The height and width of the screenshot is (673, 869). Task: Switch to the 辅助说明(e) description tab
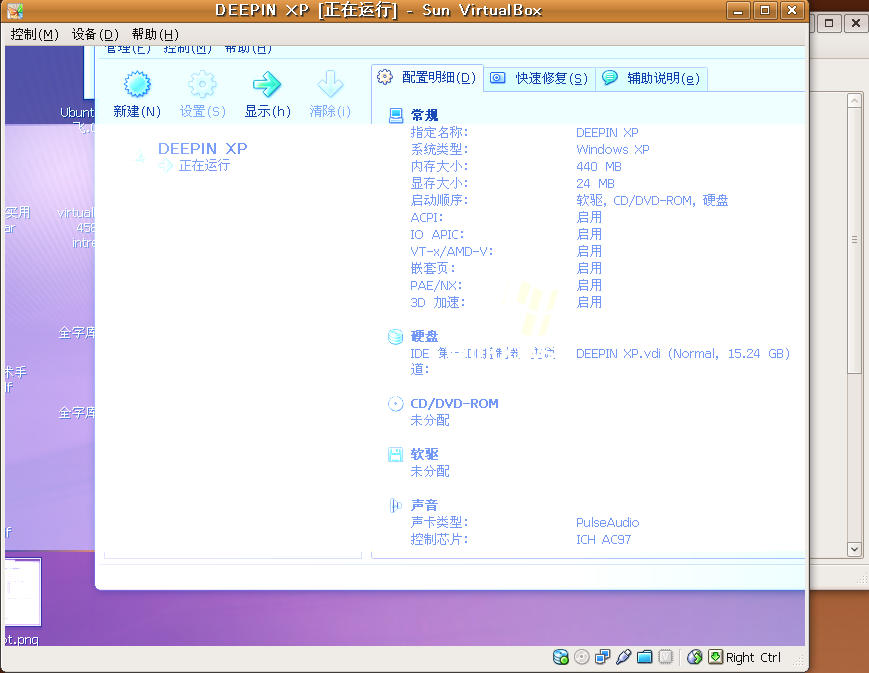[x=652, y=78]
